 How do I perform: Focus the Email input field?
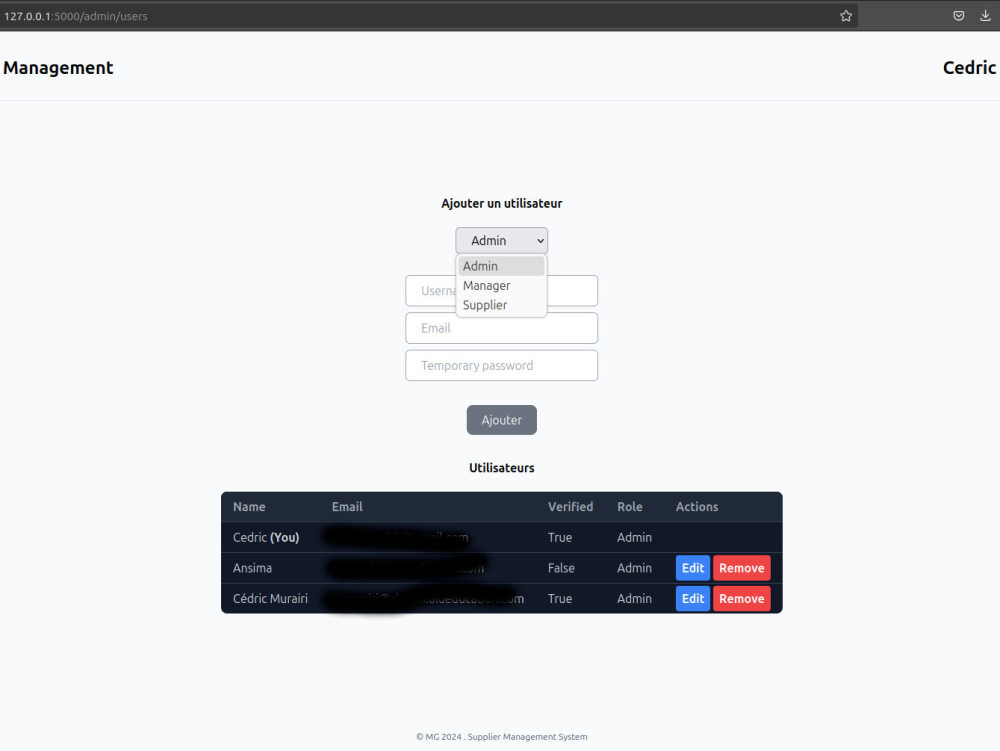(x=501, y=328)
